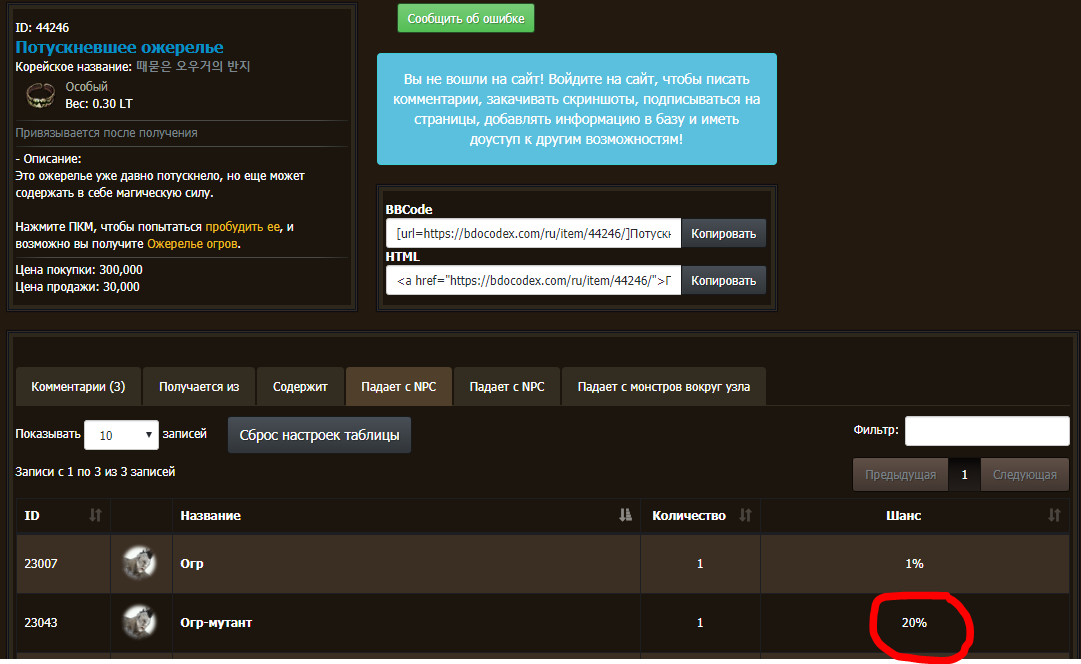Select the active Падает с NPC tab
The height and width of the screenshot is (664, 1081).
pos(398,387)
